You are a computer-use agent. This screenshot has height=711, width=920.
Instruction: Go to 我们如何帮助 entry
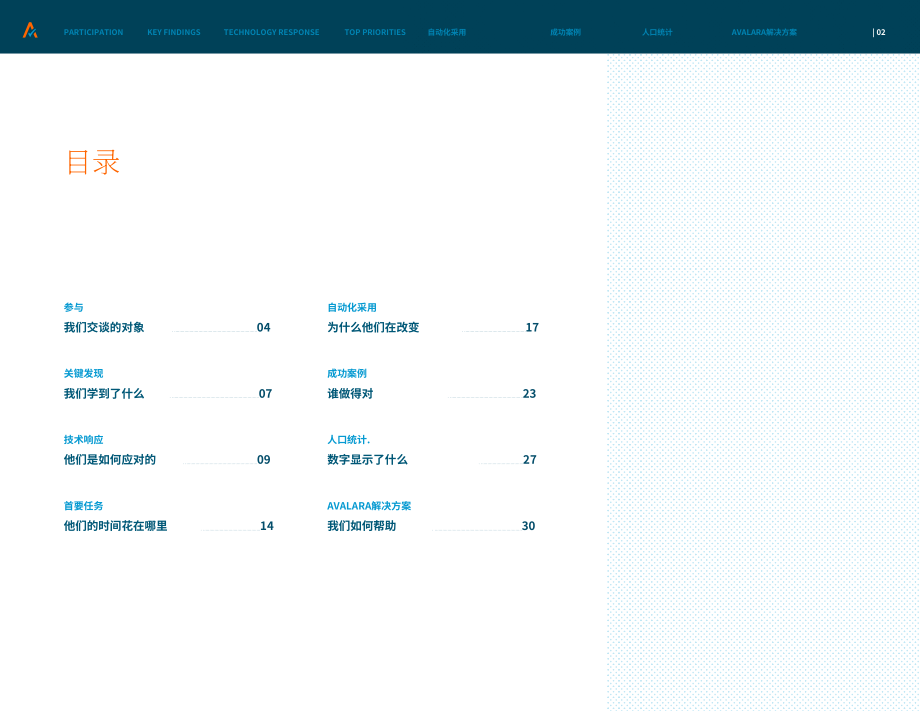click(361, 526)
